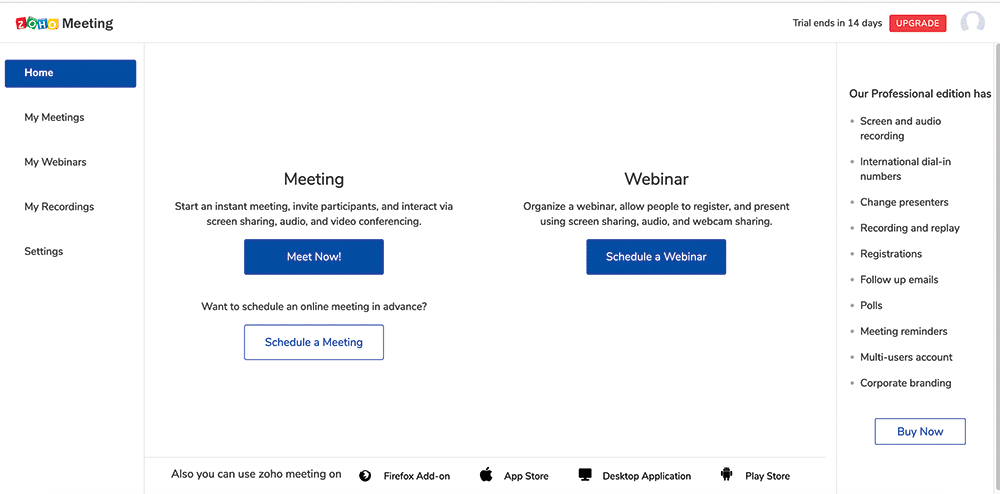Open the App Store link
Screen dimensions: 1000x494
tap(526, 476)
